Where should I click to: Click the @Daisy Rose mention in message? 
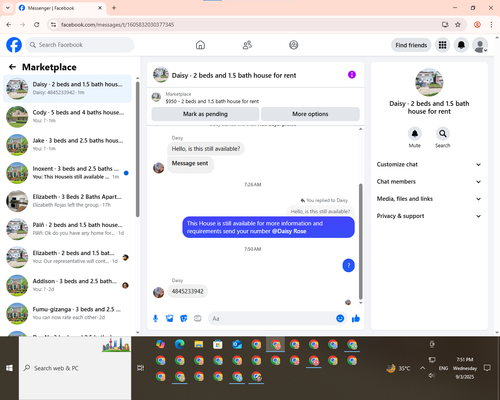point(289,231)
